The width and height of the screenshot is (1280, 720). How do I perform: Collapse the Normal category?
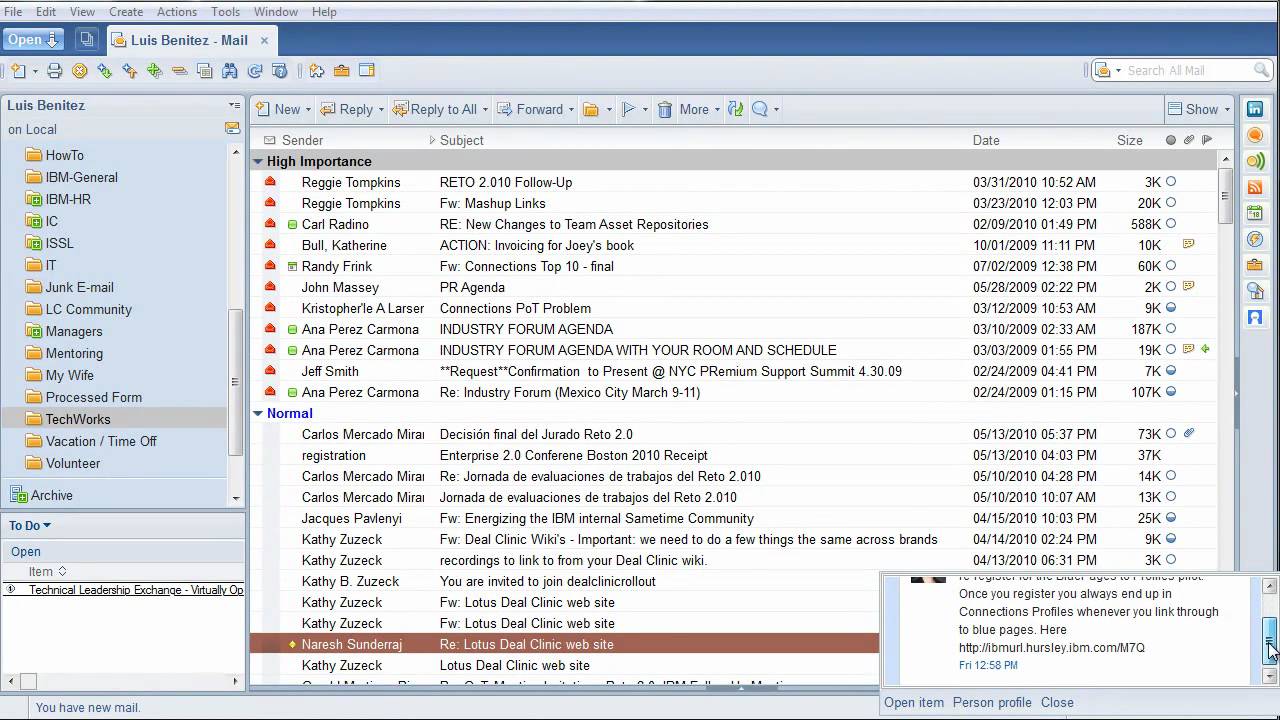pyautogui.click(x=258, y=413)
